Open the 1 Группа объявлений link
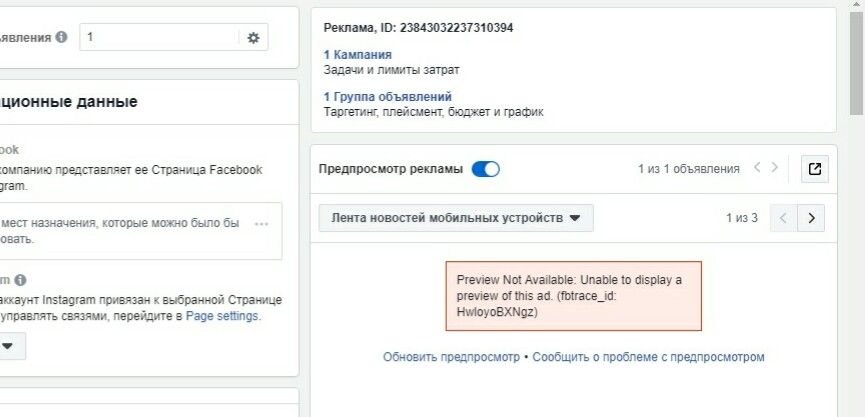Screen dimensions: 865x417 pyautogui.click(x=388, y=97)
